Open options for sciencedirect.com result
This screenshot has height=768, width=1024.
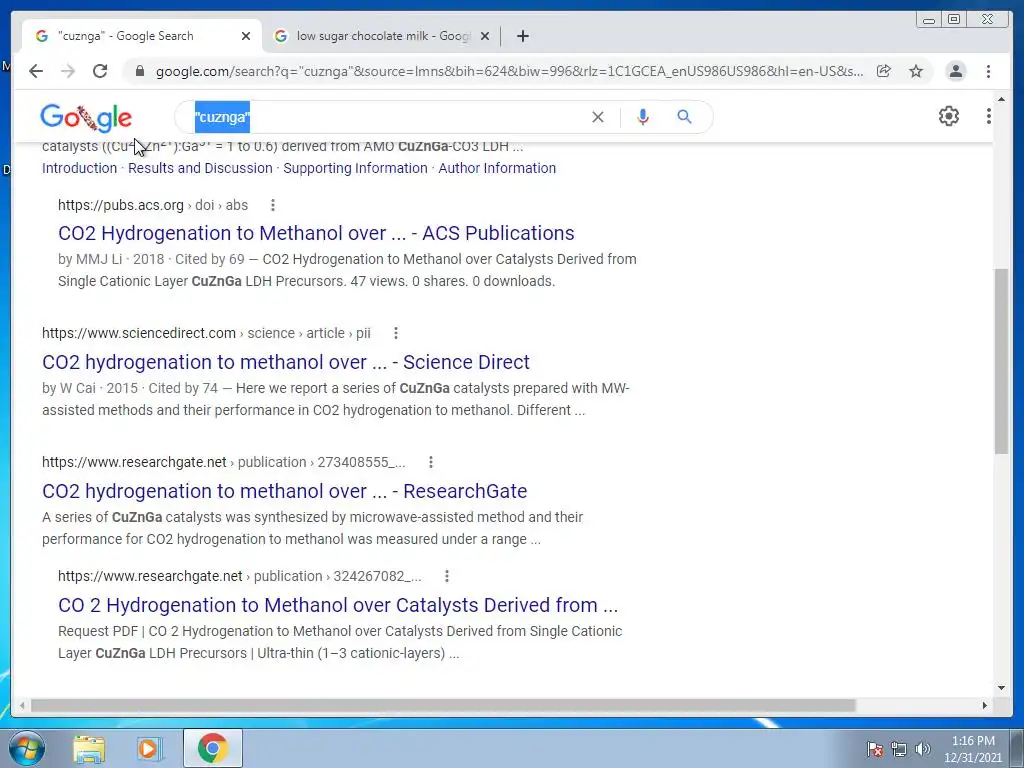point(395,333)
